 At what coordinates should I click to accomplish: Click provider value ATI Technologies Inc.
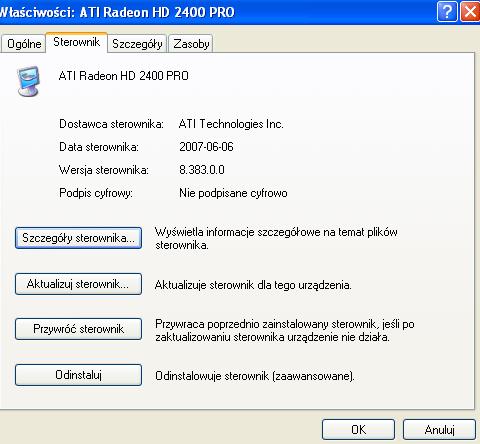(231, 124)
